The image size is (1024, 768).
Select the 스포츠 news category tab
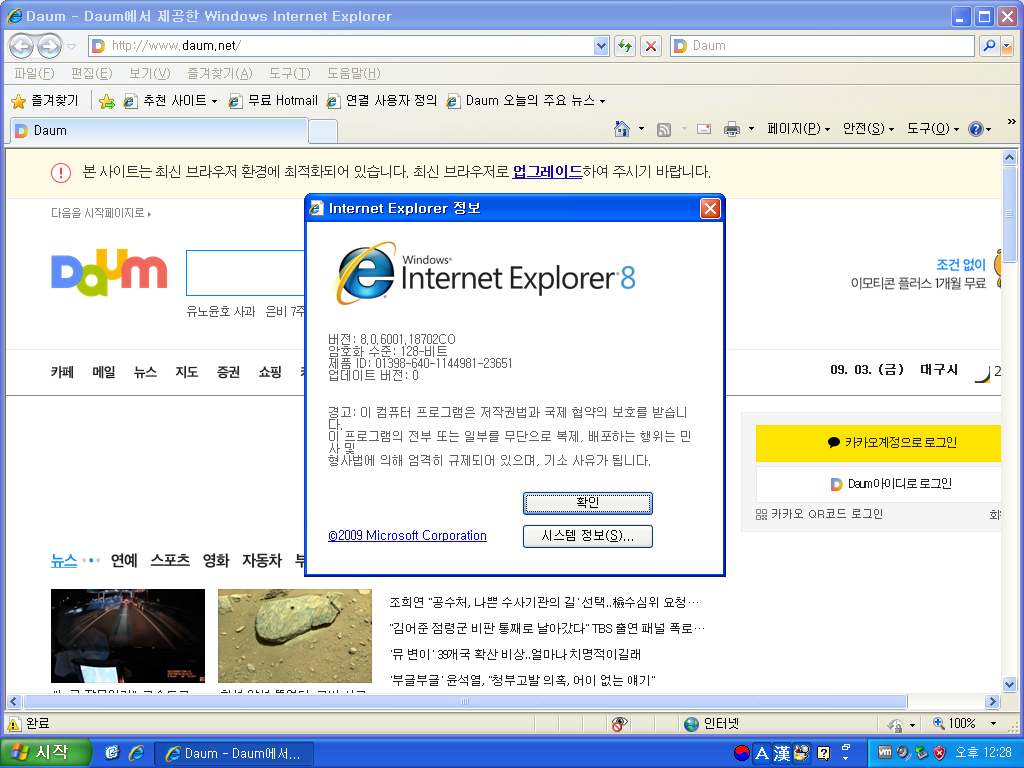click(170, 561)
